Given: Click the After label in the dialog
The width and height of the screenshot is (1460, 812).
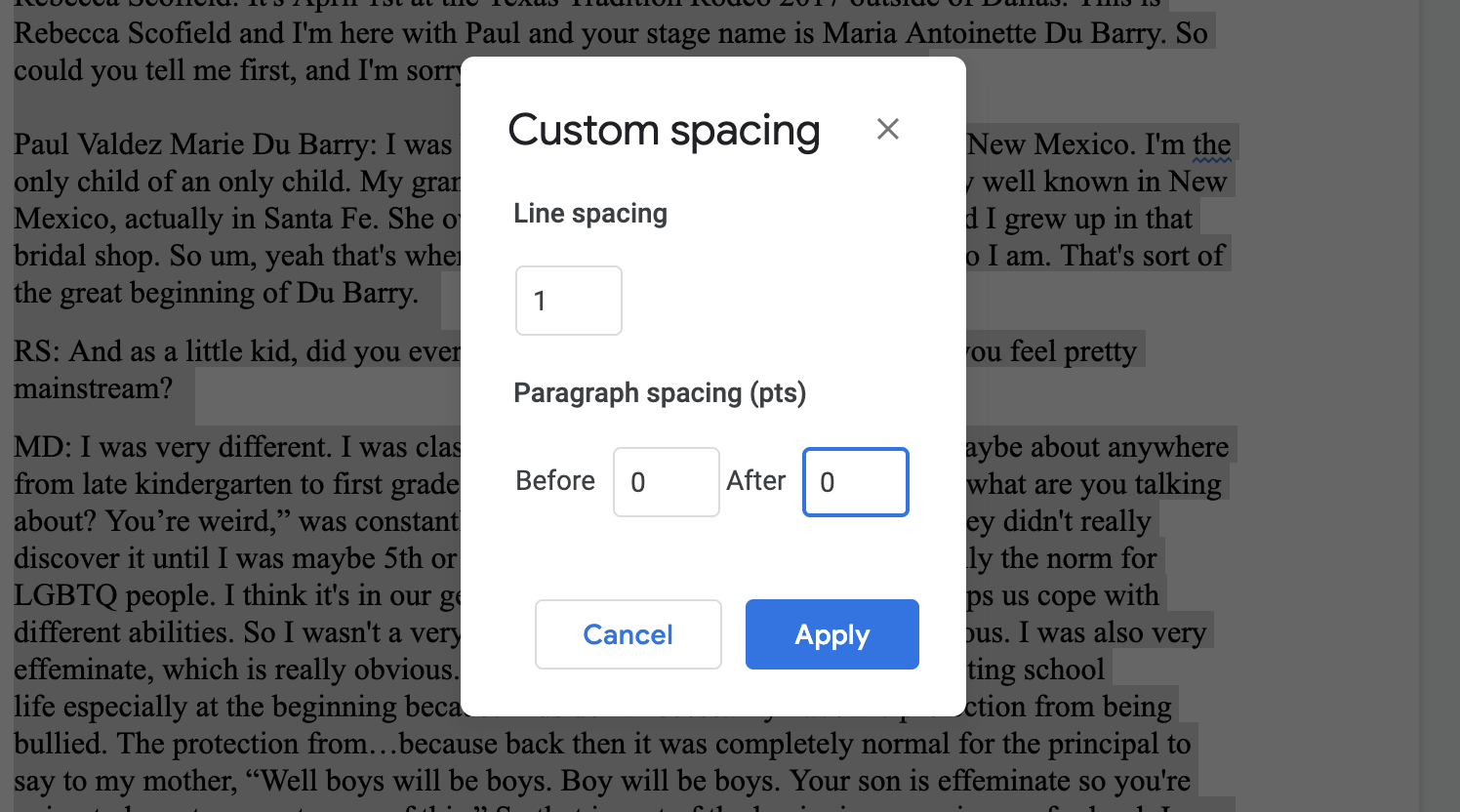Looking at the screenshot, I should click(x=756, y=481).
